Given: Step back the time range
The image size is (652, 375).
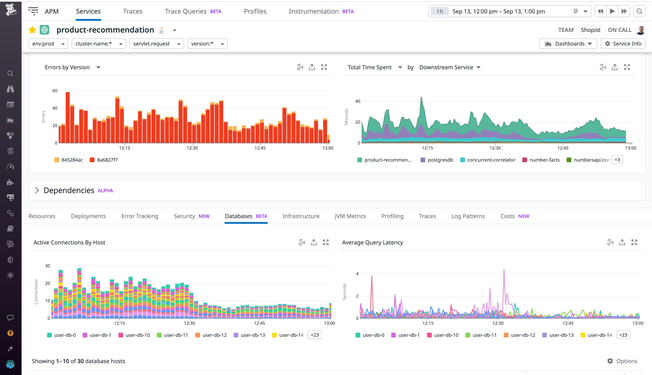Looking at the screenshot, I should click(x=600, y=11).
